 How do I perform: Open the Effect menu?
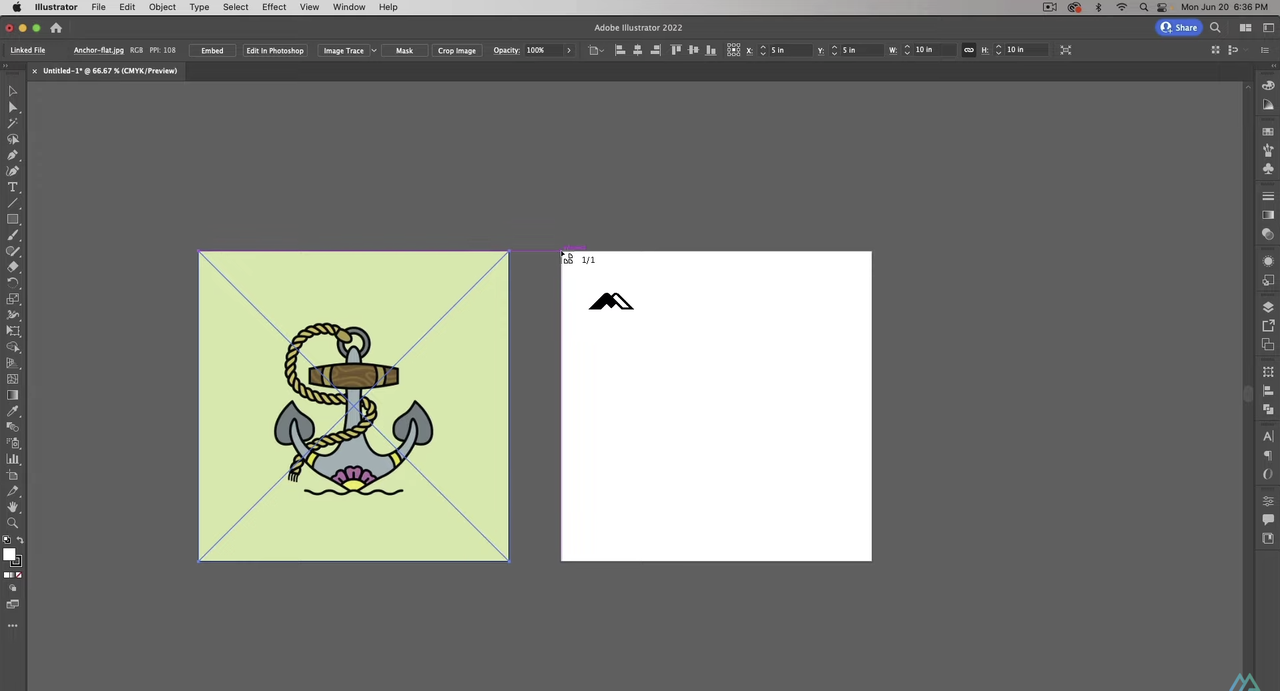point(274,7)
